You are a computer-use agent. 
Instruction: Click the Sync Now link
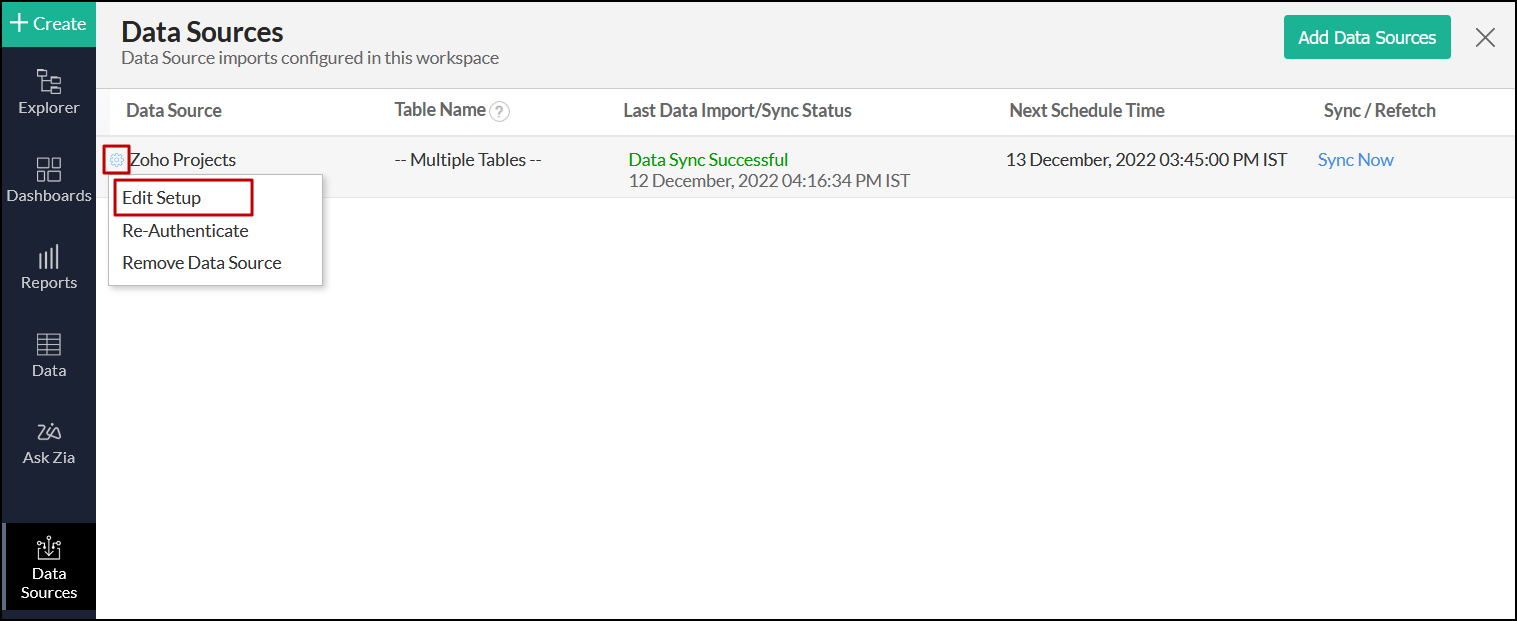point(1355,160)
